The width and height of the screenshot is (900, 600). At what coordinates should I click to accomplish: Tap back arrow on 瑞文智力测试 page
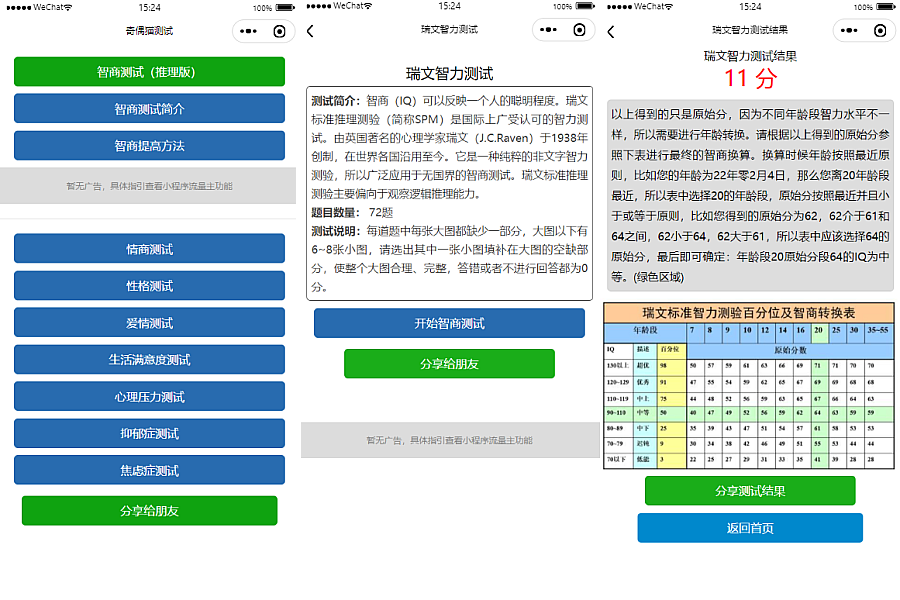click(x=310, y=31)
